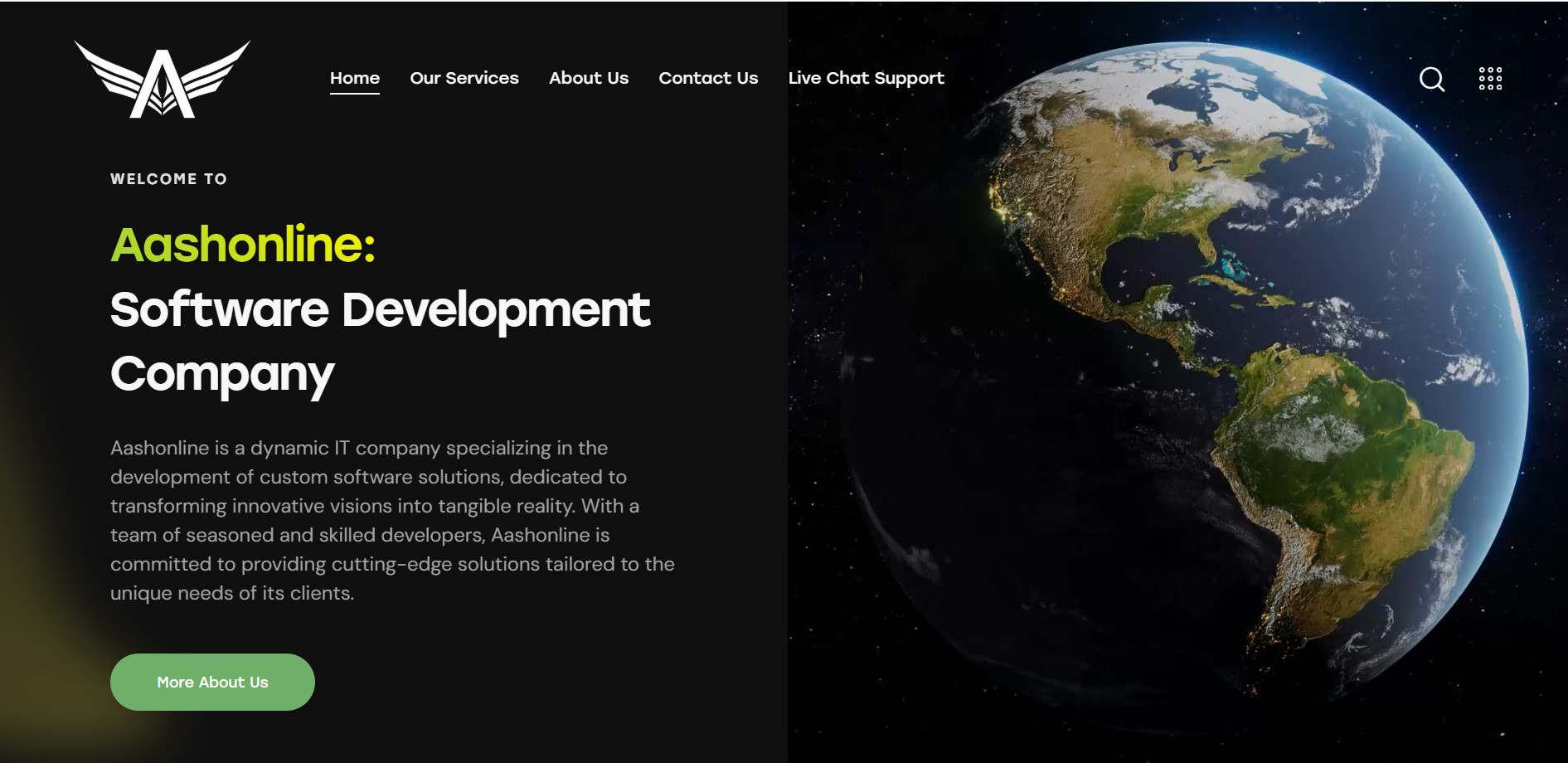The image size is (1568, 763).
Task: Open the Contact Us page link
Action: tap(708, 78)
